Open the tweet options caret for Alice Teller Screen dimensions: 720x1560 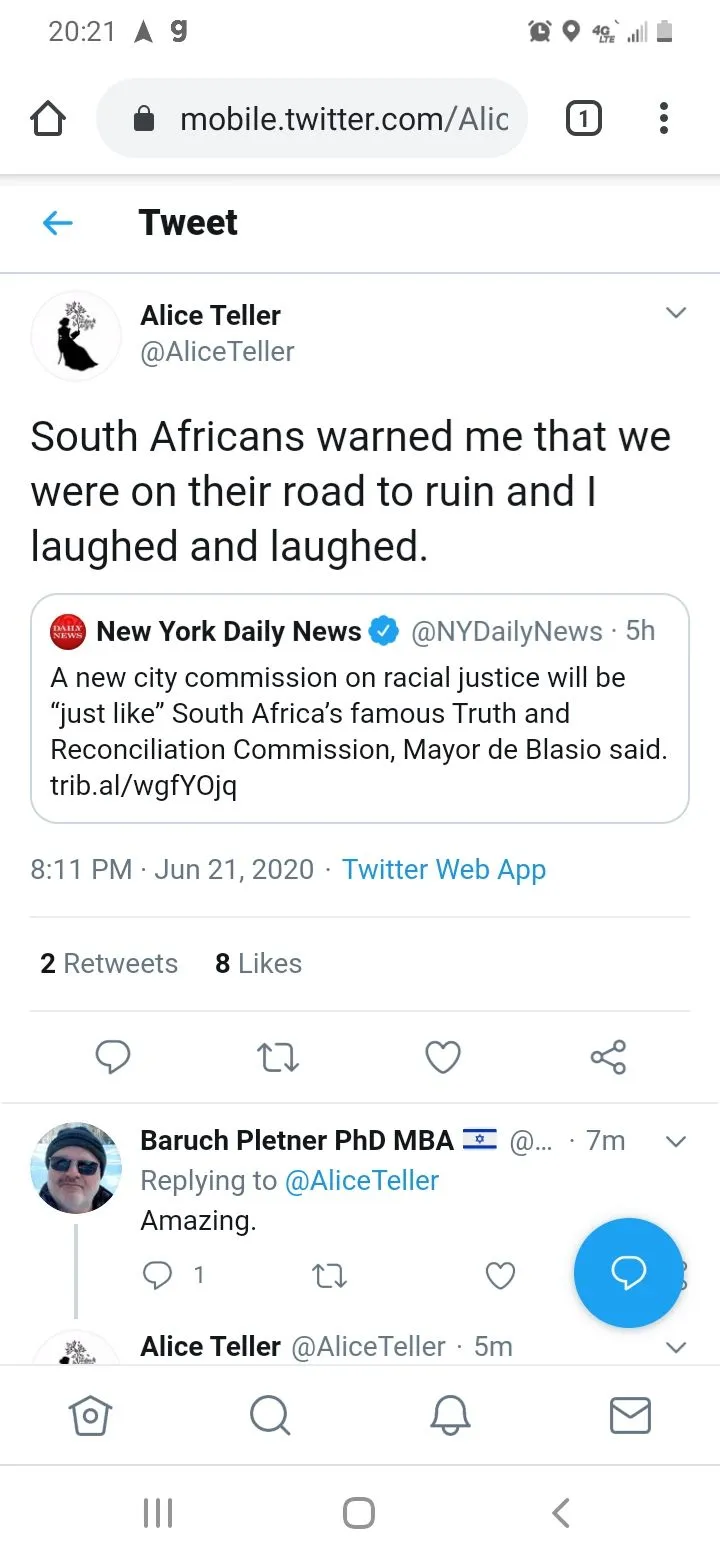coord(676,312)
